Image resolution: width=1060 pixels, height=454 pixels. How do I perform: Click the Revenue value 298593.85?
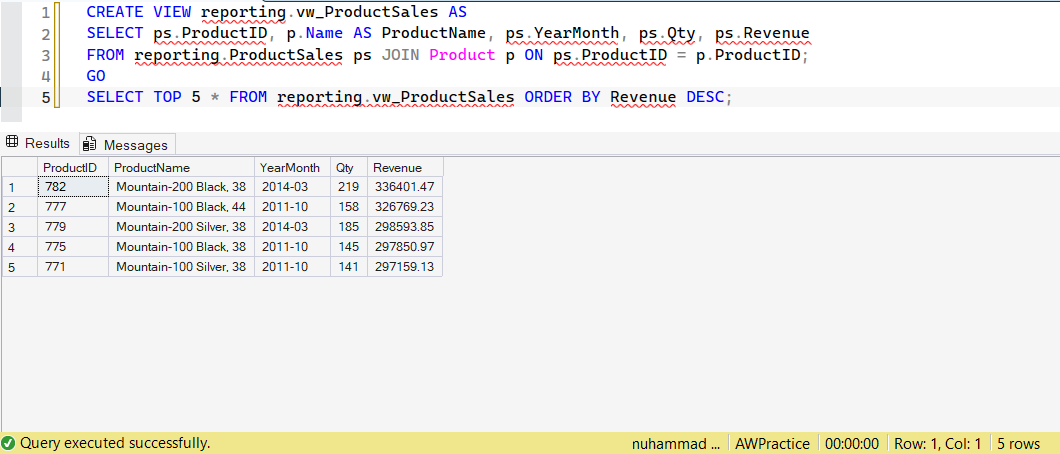(x=405, y=226)
